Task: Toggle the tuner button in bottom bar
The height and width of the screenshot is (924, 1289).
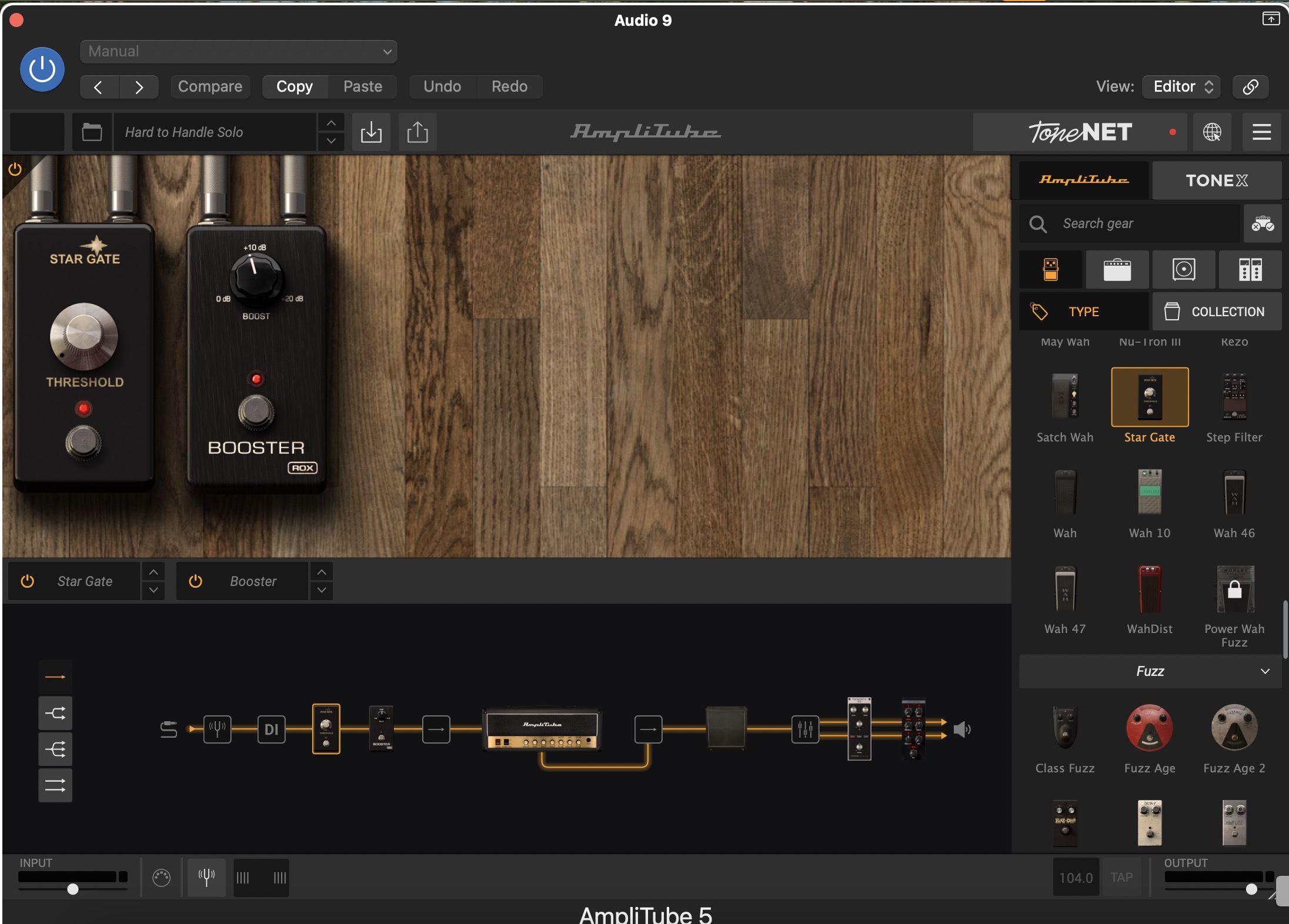Action: [x=206, y=878]
